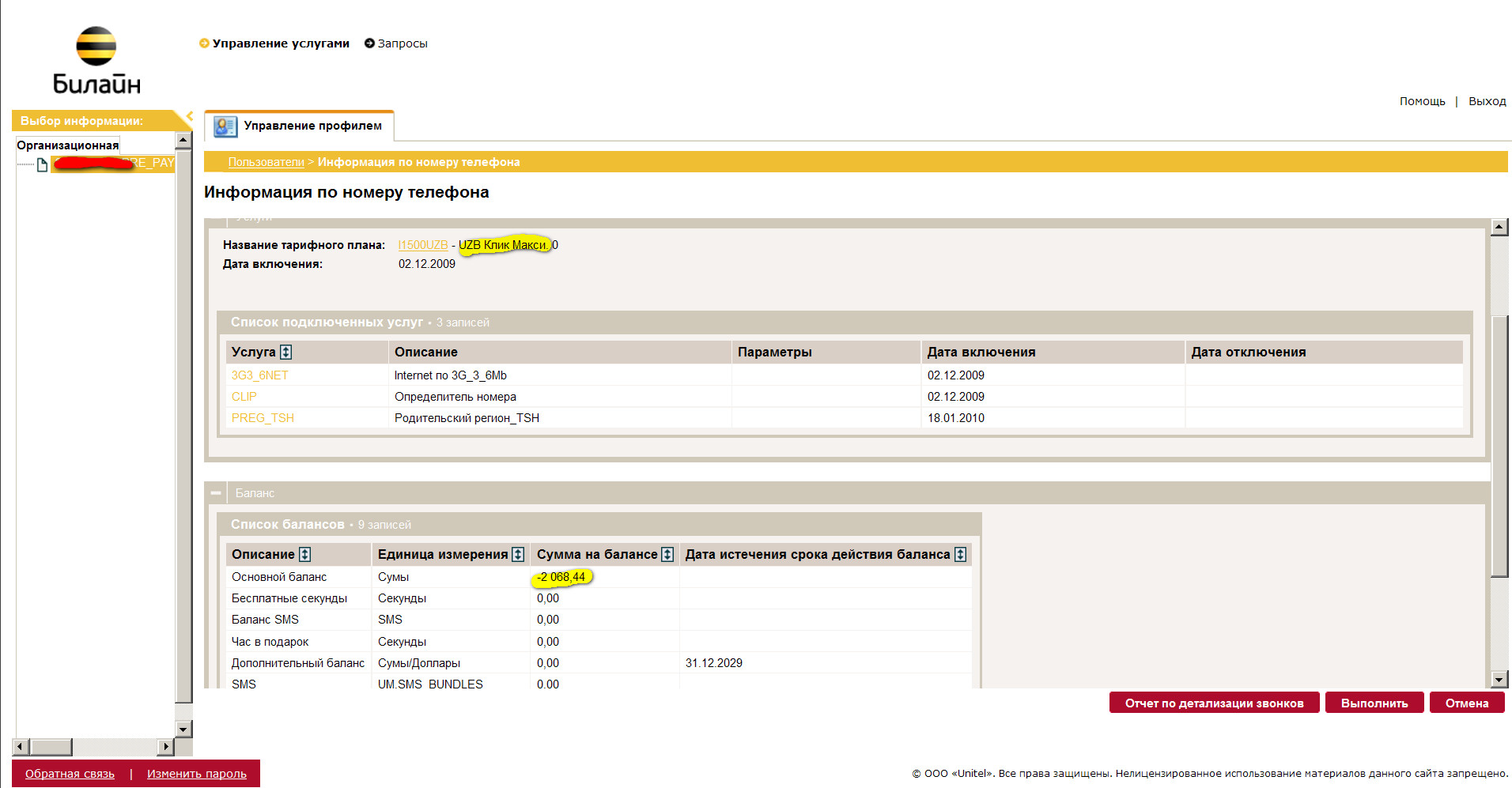1512x788 pixels.
Task: Click the Бесплатные секунды row label
Action: coord(289,598)
